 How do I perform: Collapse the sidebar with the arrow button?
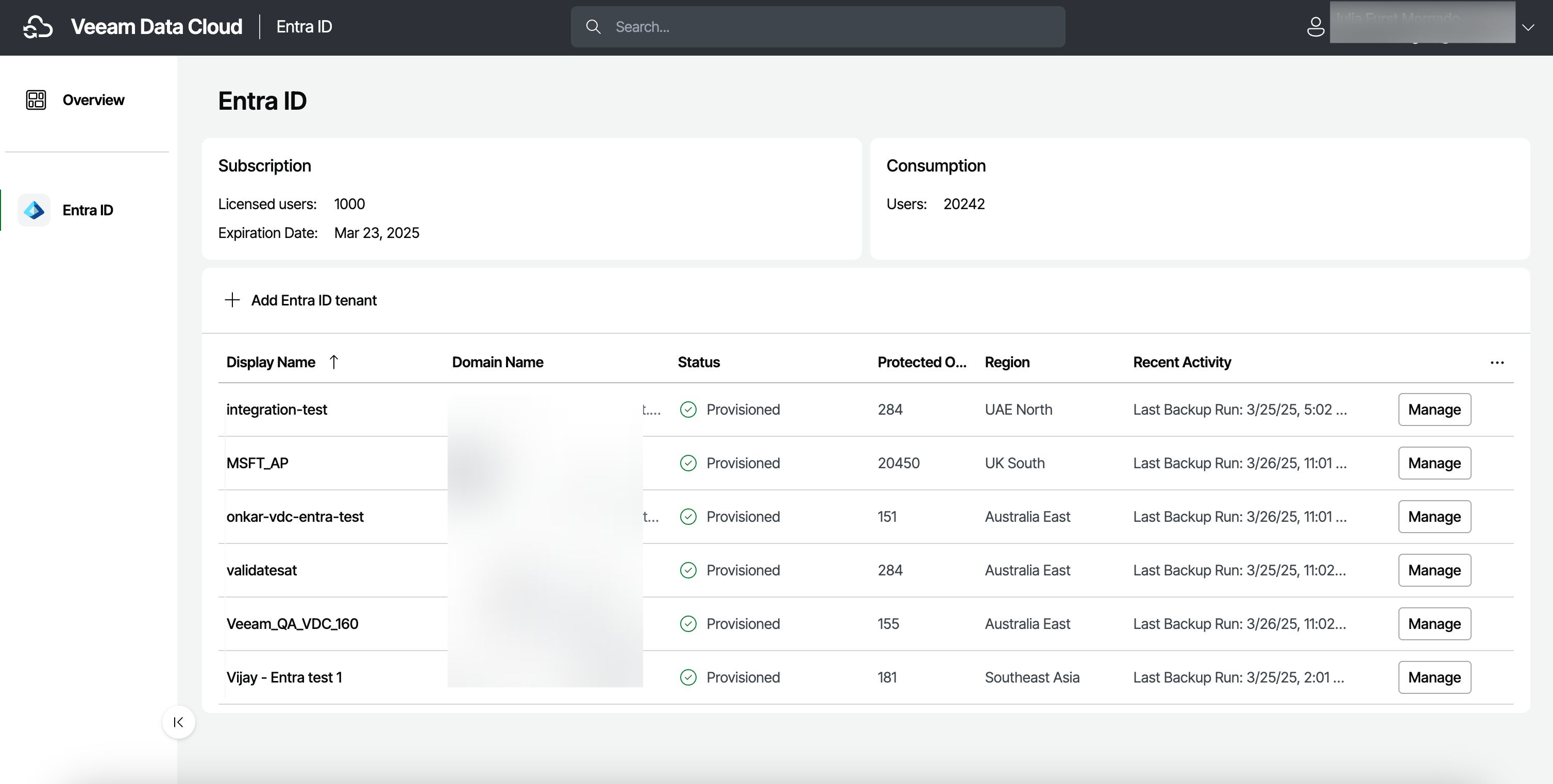click(178, 722)
